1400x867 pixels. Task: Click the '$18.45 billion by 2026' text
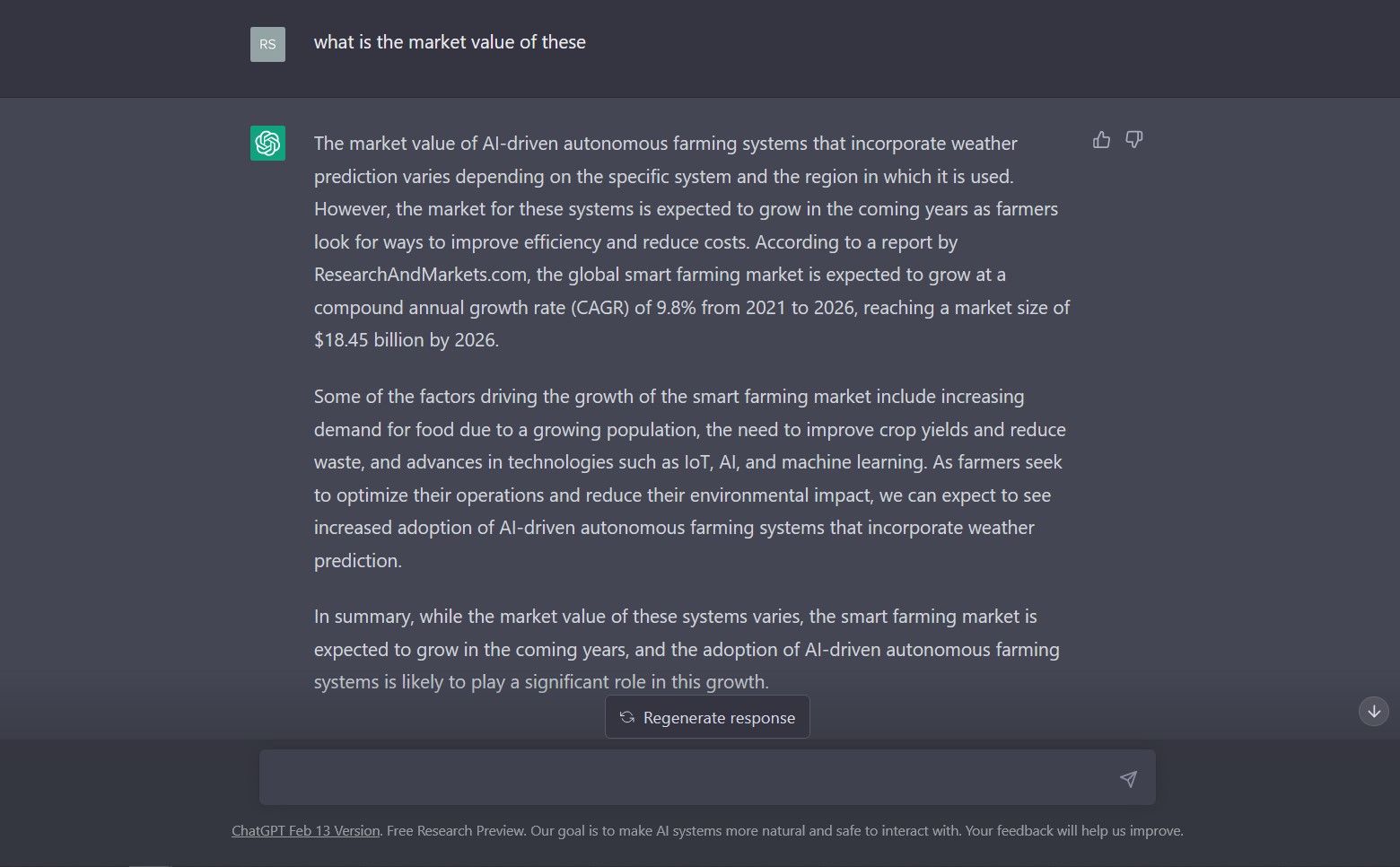click(x=405, y=340)
